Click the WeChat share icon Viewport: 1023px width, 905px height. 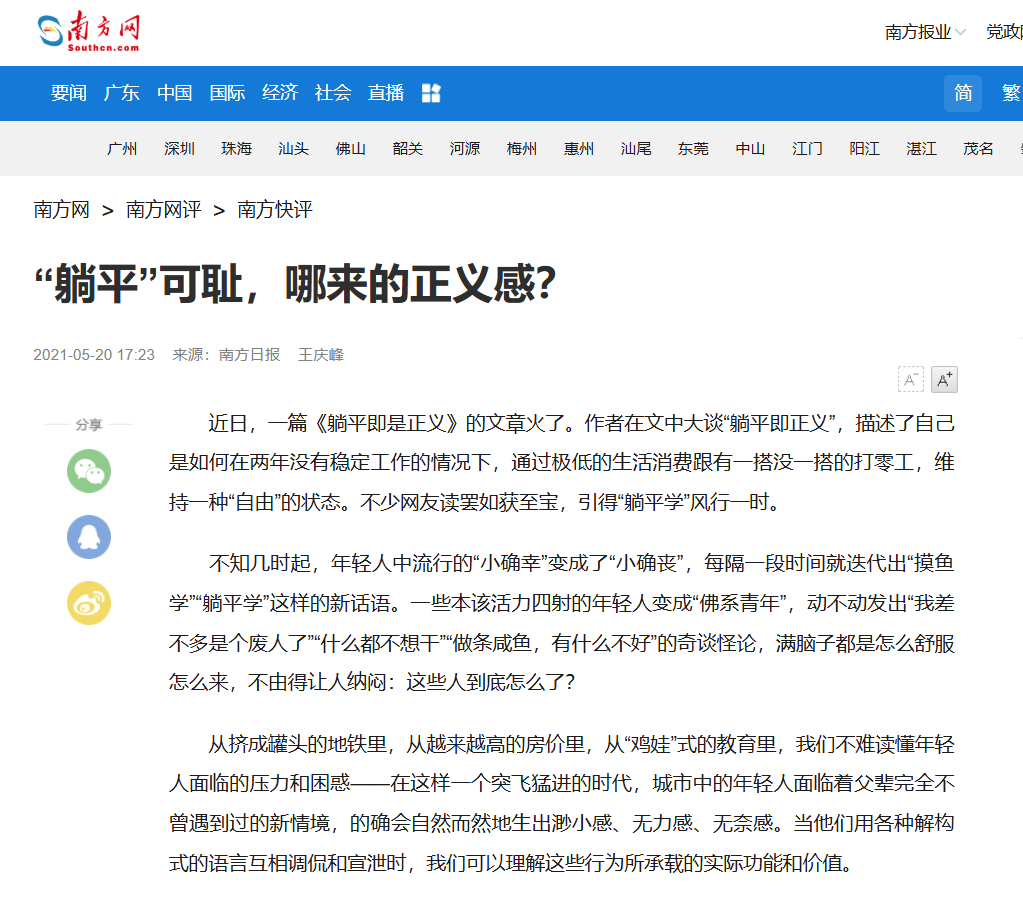[x=89, y=471]
